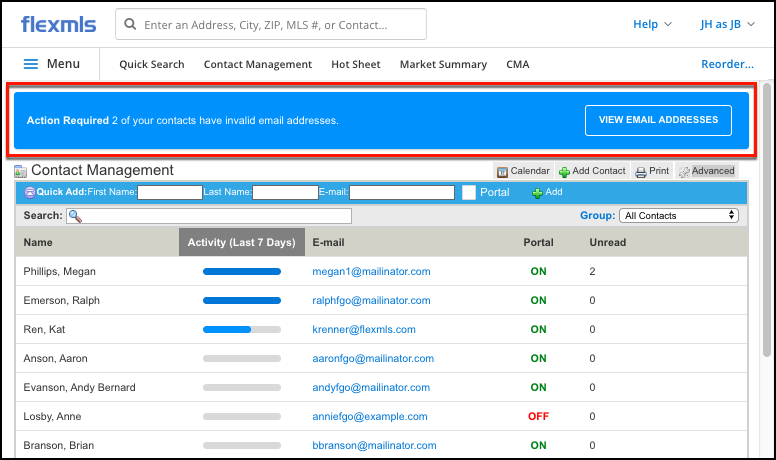Viewport: 776px width, 460px height.
Task: Toggle Megan Phillips portal ON status
Action: coord(538,272)
